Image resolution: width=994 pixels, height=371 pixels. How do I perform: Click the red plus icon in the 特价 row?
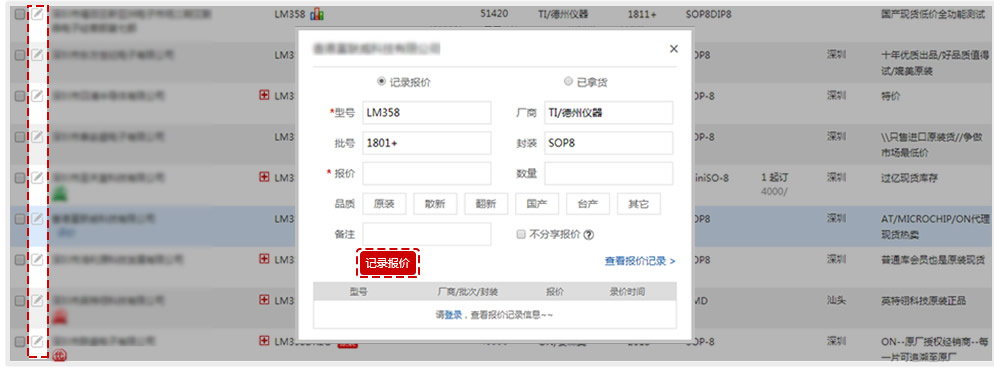point(265,96)
